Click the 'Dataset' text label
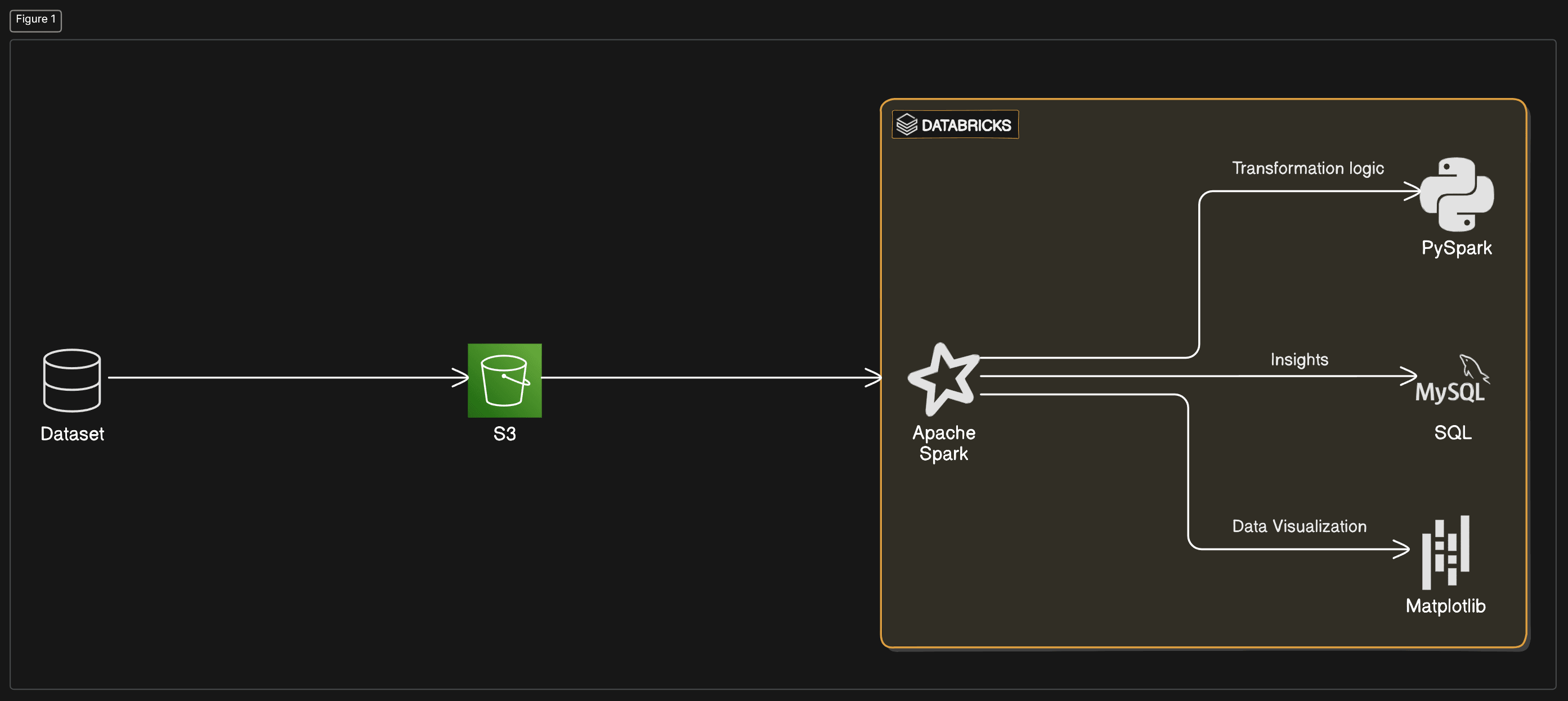Screen dimensions: 1568x701 (72, 434)
